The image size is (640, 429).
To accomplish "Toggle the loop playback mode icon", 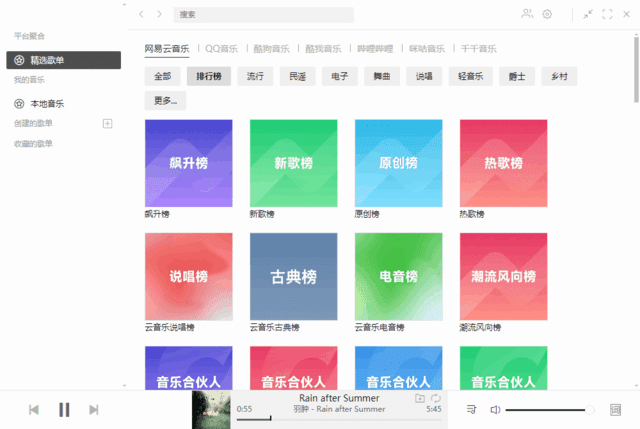I will (436, 398).
